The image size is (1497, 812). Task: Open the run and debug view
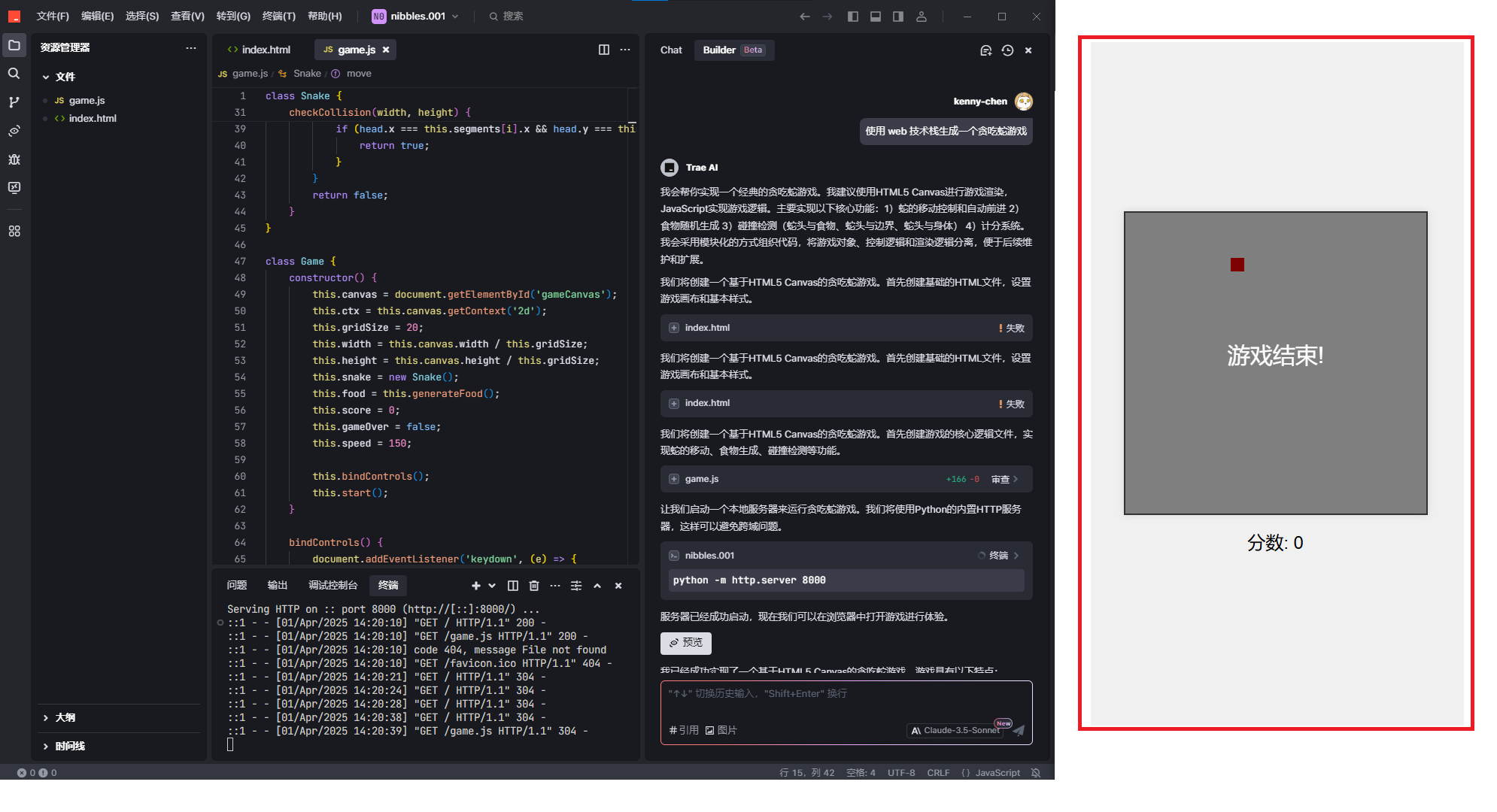click(14, 159)
